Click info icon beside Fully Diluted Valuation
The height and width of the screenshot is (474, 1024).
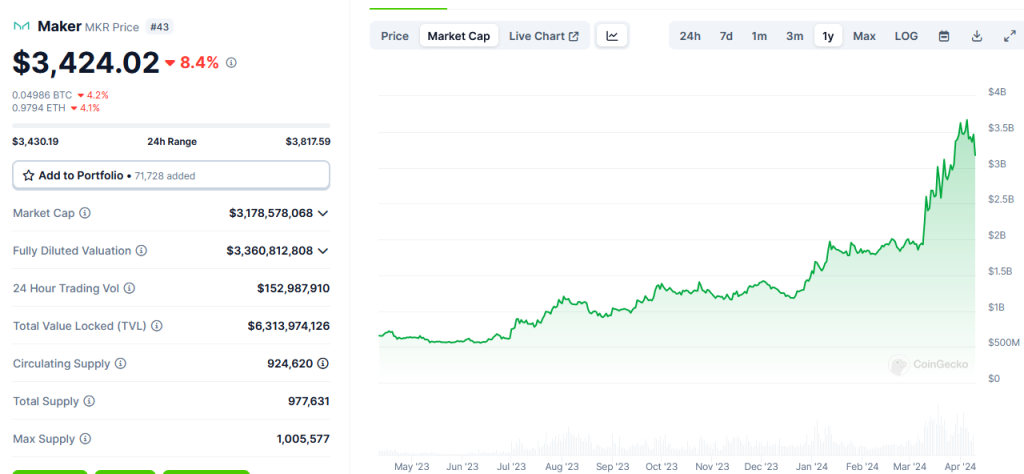[x=141, y=251]
